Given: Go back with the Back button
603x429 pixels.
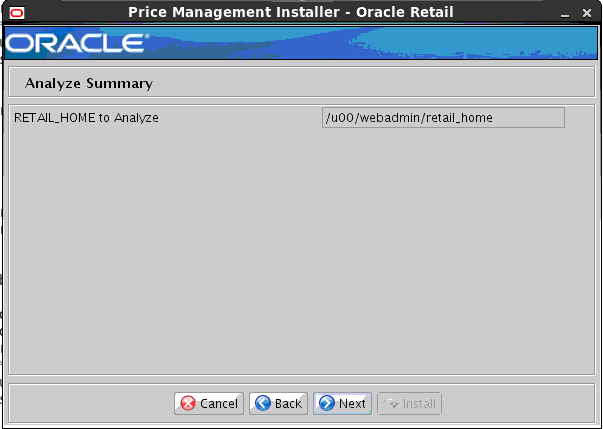Looking at the screenshot, I should coord(278,404).
